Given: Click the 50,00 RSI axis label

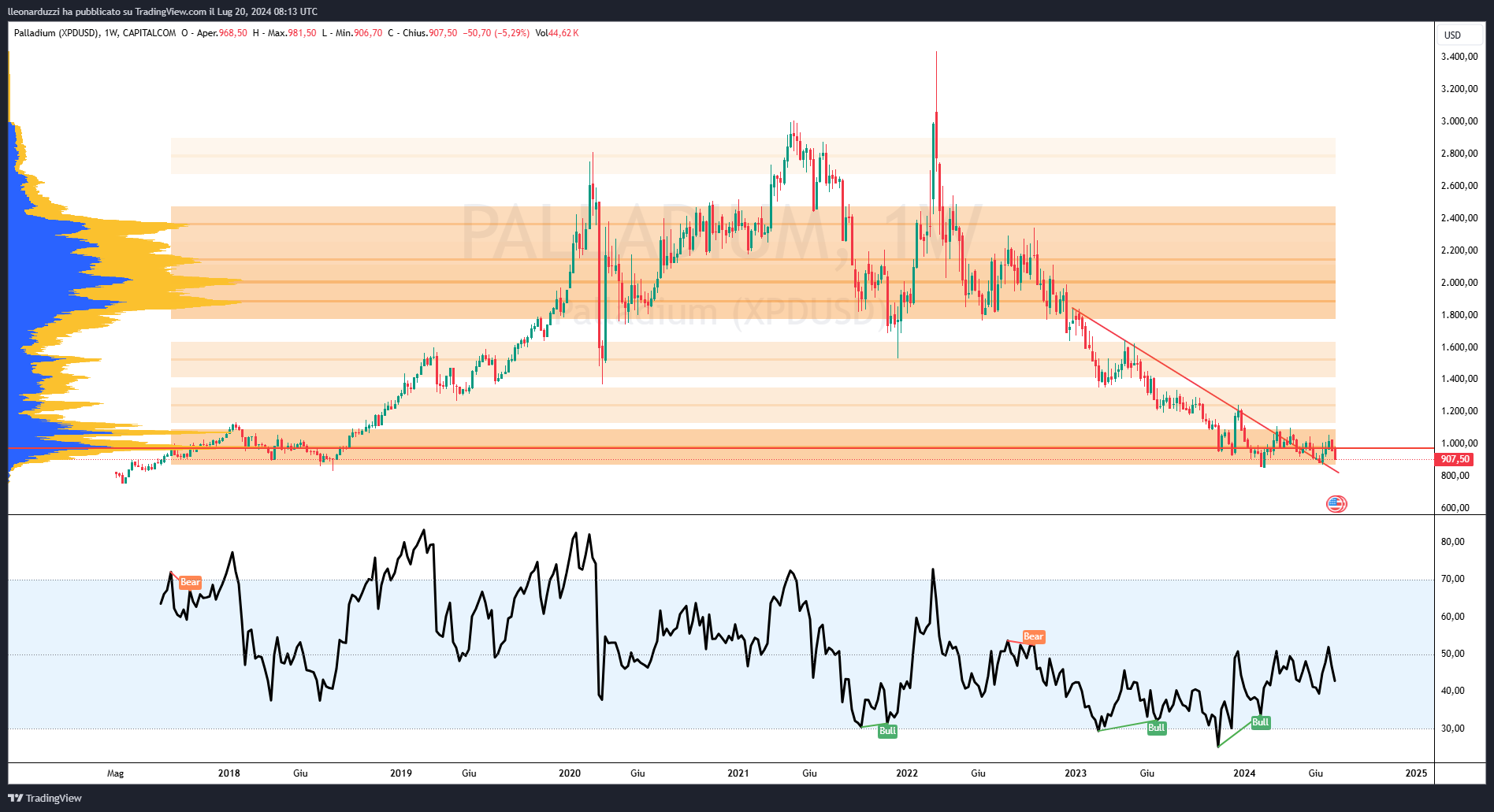Looking at the screenshot, I should (x=1453, y=654).
